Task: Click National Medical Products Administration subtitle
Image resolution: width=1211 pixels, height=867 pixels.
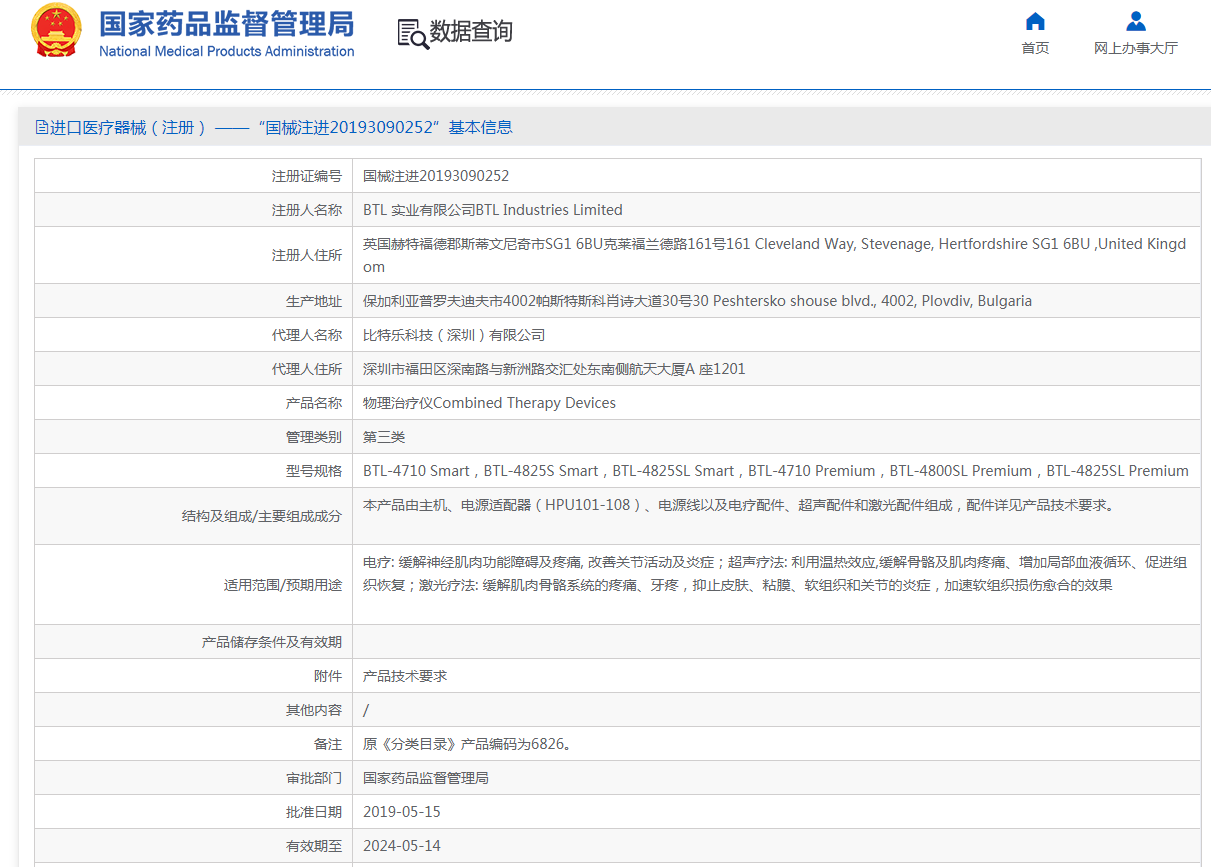Action: pyautogui.click(x=226, y=51)
